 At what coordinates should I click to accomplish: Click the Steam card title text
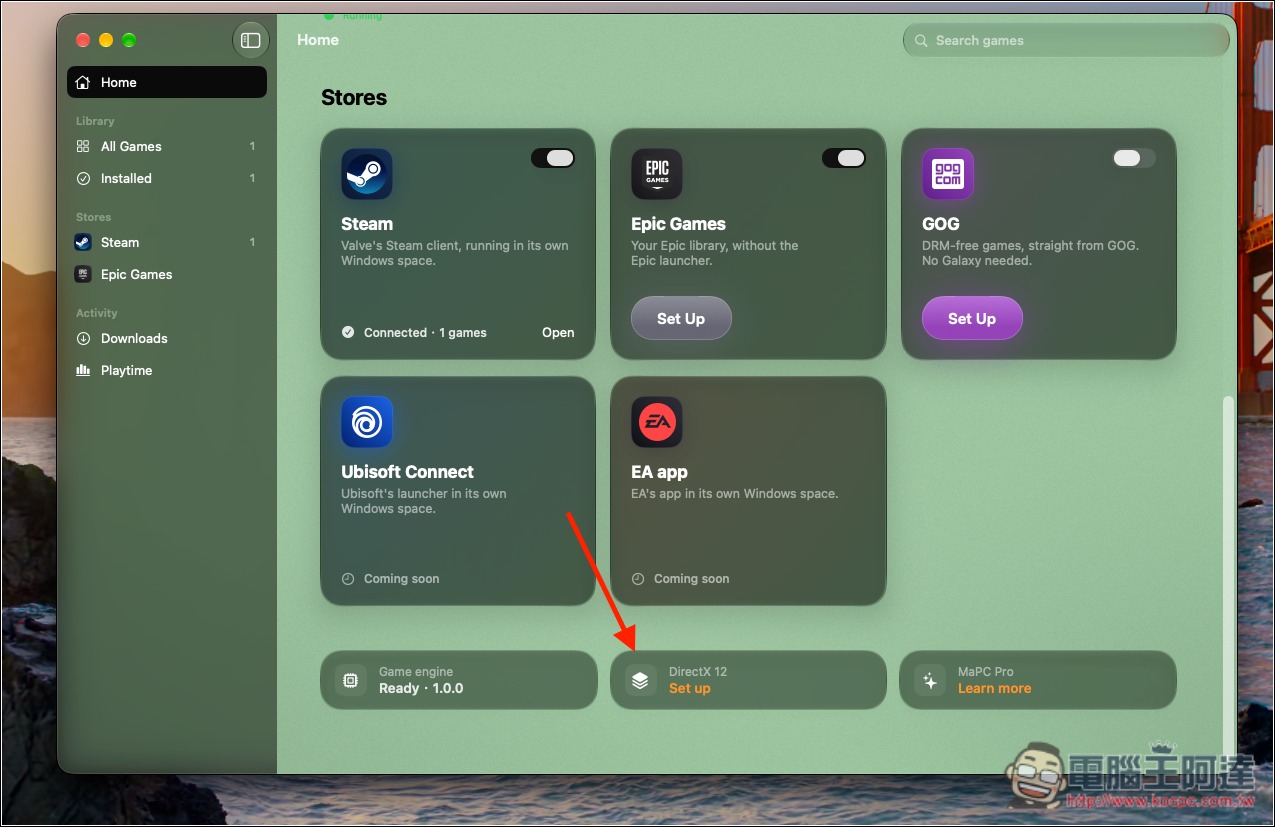coord(367,224)
